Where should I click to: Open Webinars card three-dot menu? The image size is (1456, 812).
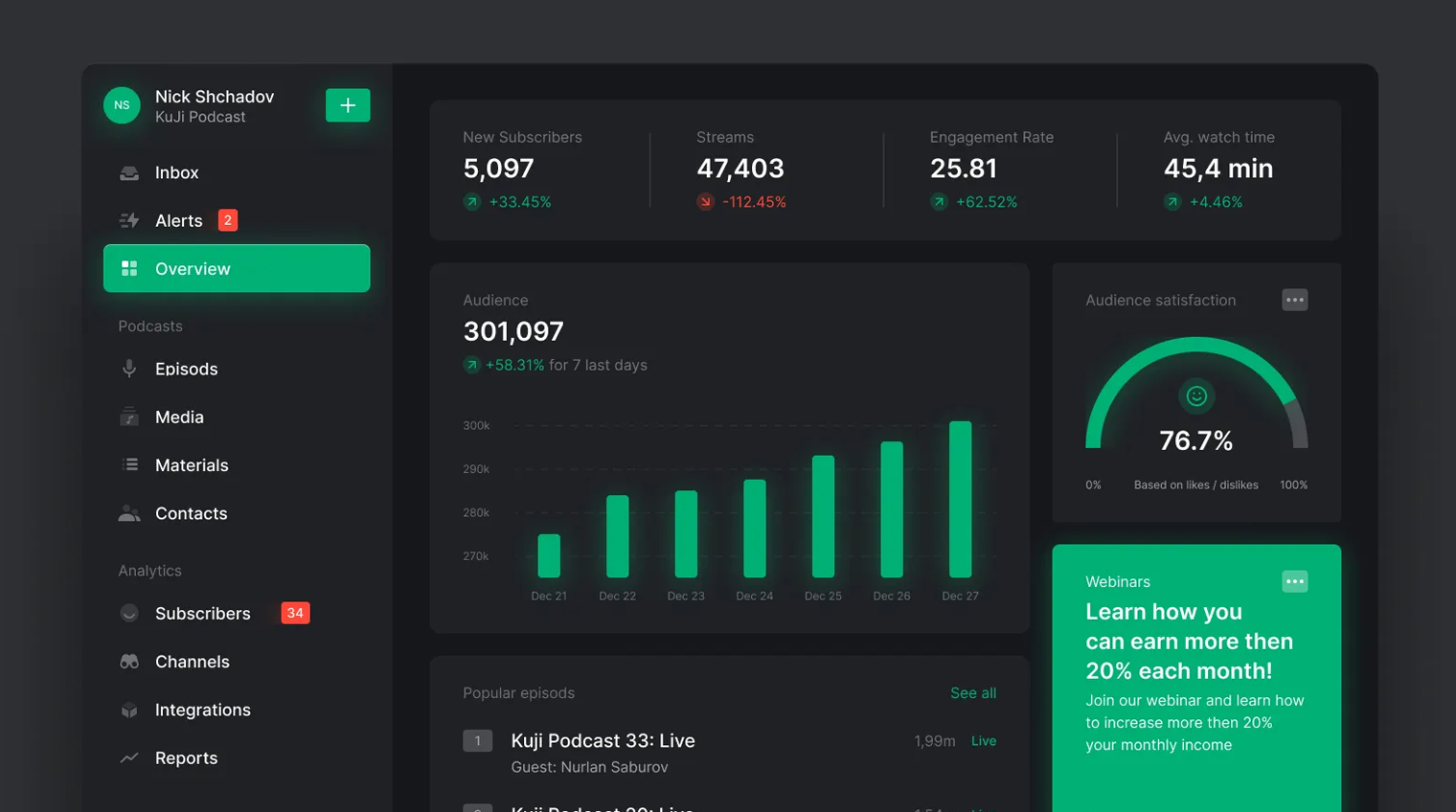tap(1295, 581)
